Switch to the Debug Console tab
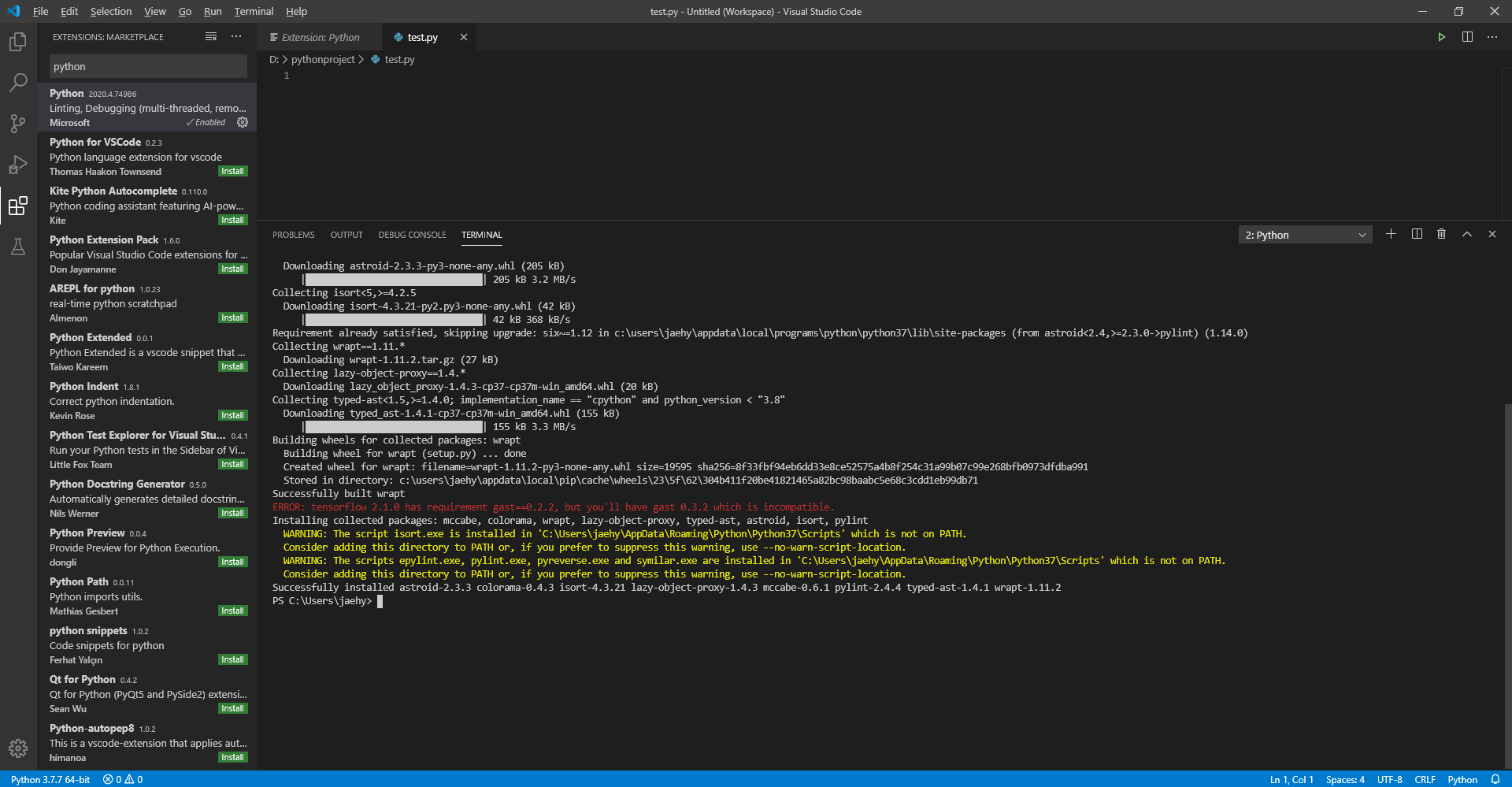Viewport: 1512px width, 787px height. [412, 235]
